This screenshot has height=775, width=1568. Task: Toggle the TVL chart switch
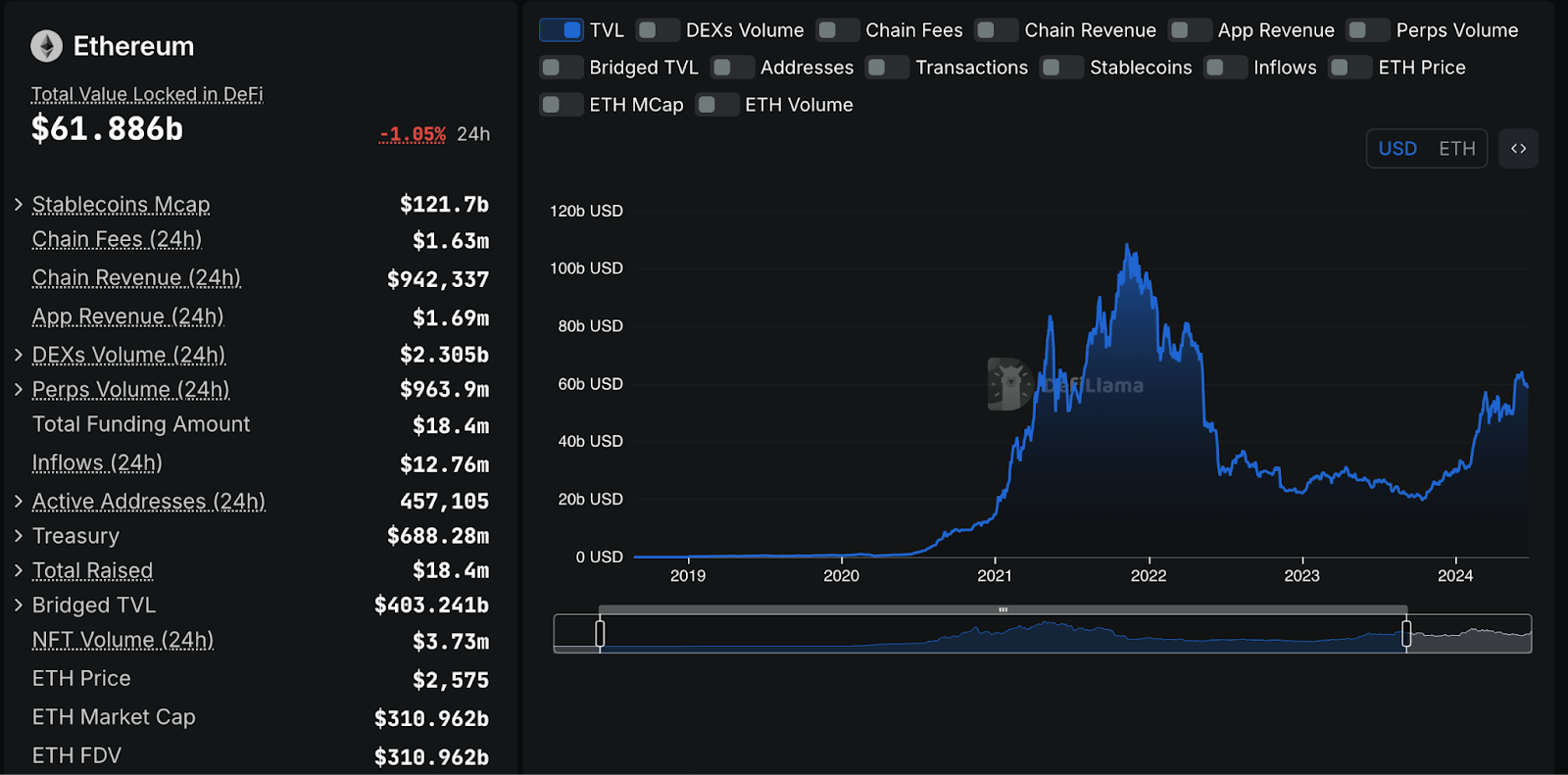[x=562, y=30]
